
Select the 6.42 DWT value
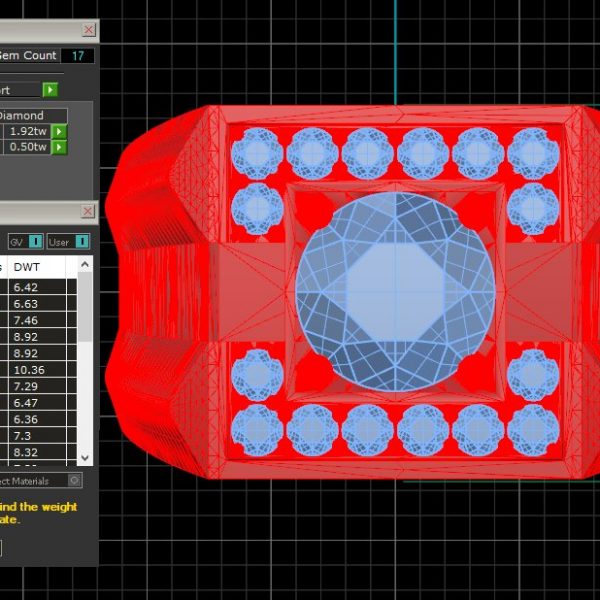tap(37, 287)
